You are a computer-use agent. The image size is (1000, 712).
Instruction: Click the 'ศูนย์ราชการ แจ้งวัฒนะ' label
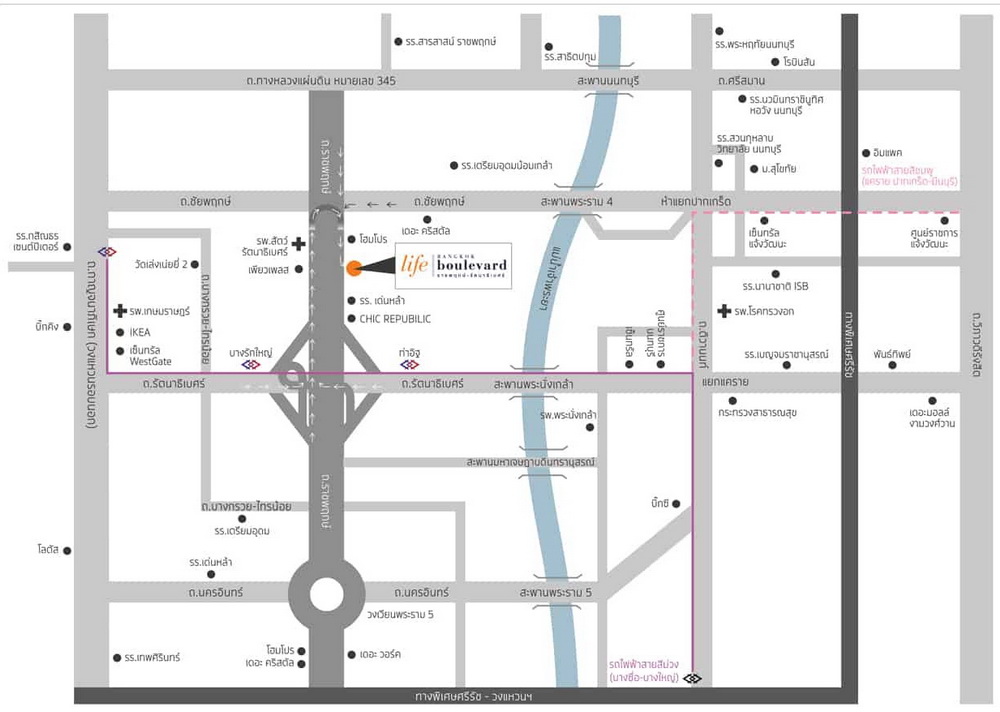coord(934,239)
